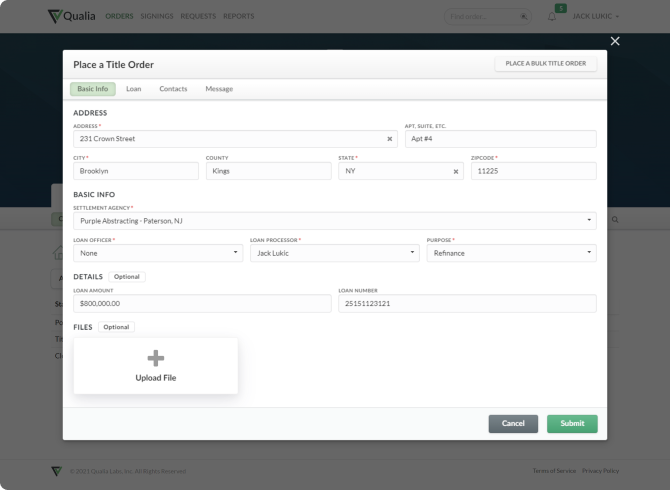
Task: Open the Message tab
Action: pyautogui.click(x=219, y=89)
